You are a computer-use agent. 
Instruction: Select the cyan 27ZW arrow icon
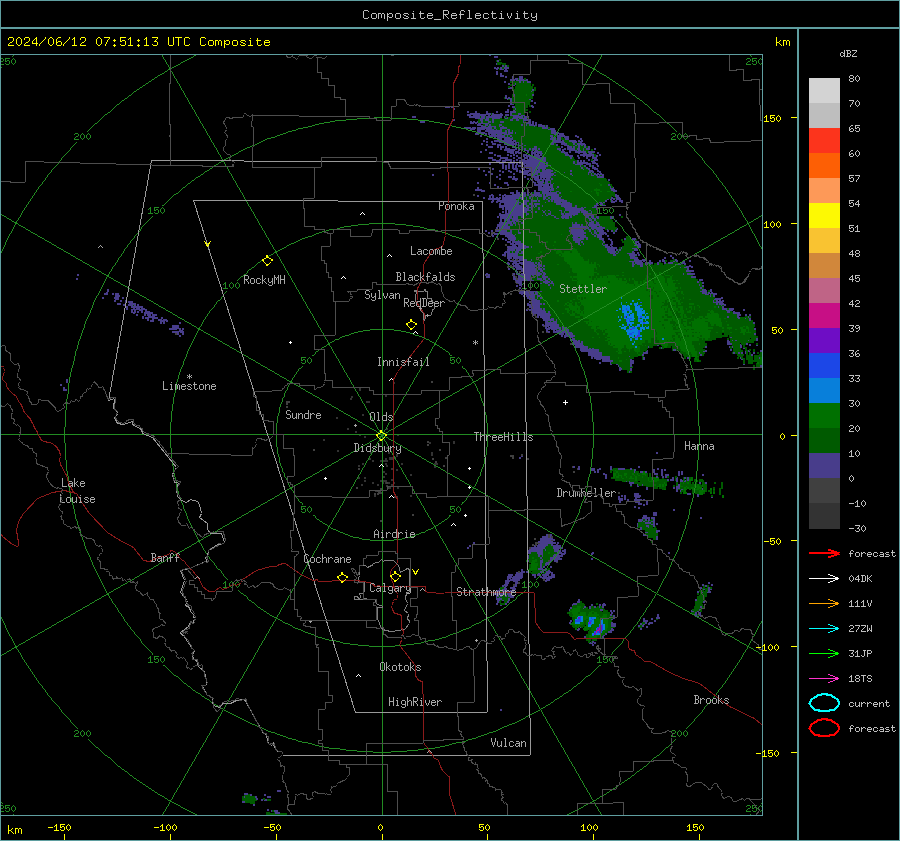[x=824, y=629]
